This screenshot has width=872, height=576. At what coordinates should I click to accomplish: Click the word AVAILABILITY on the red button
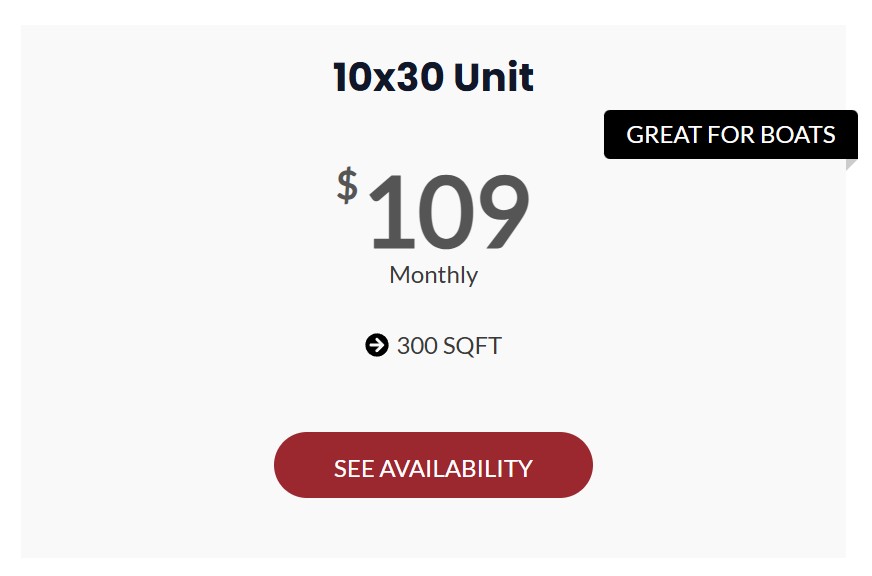(456, 469)
